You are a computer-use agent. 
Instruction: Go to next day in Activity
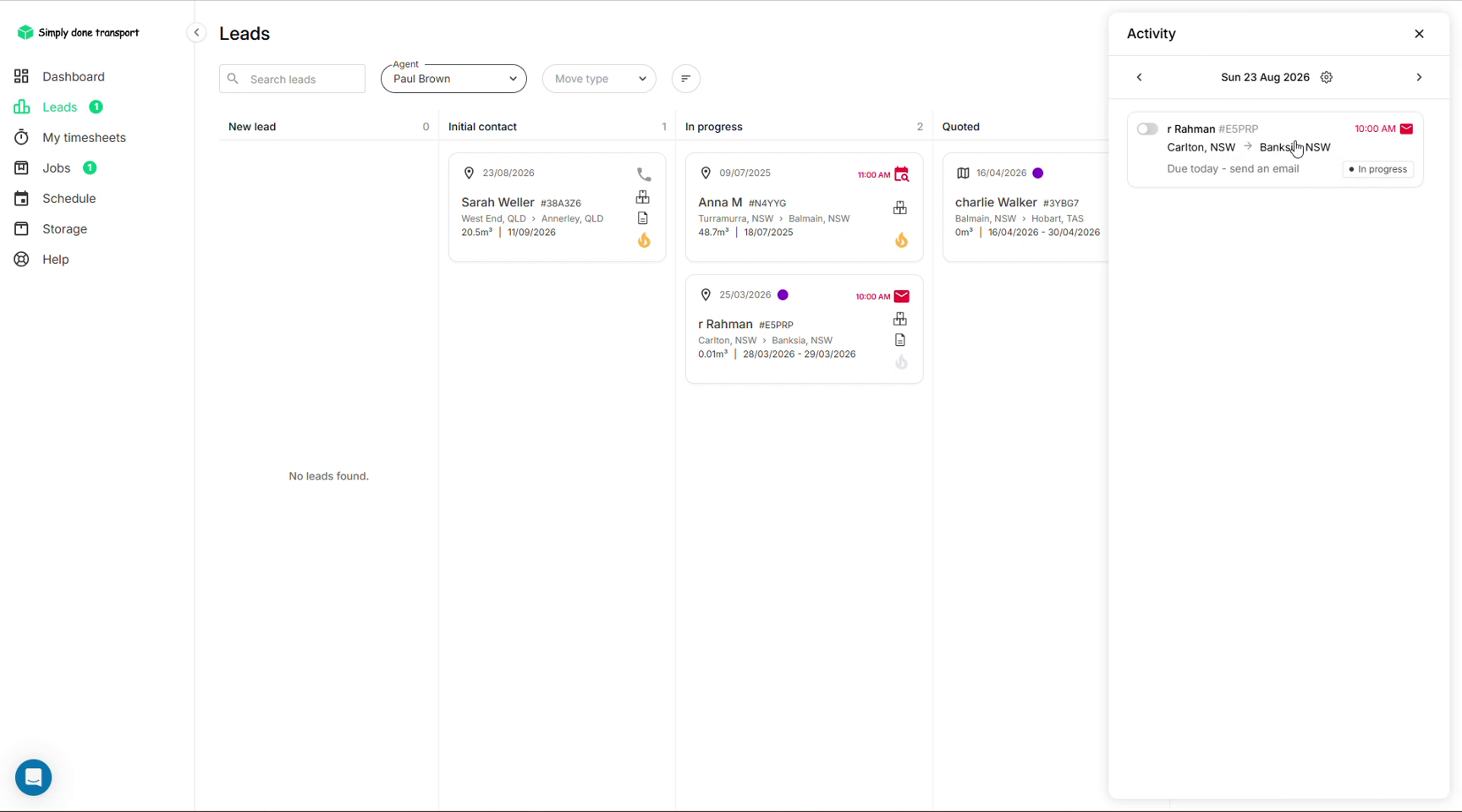point(1419,77)
